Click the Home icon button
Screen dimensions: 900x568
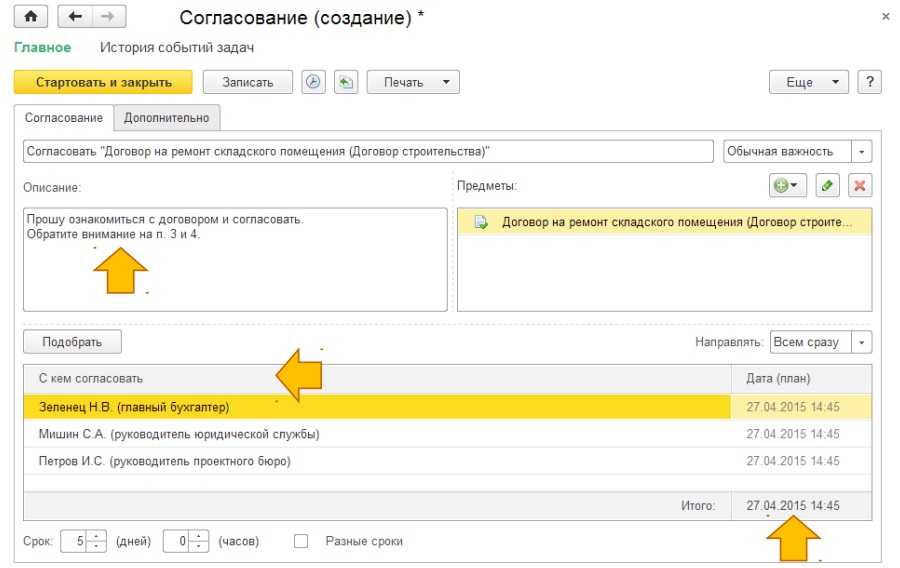(29, 18)
